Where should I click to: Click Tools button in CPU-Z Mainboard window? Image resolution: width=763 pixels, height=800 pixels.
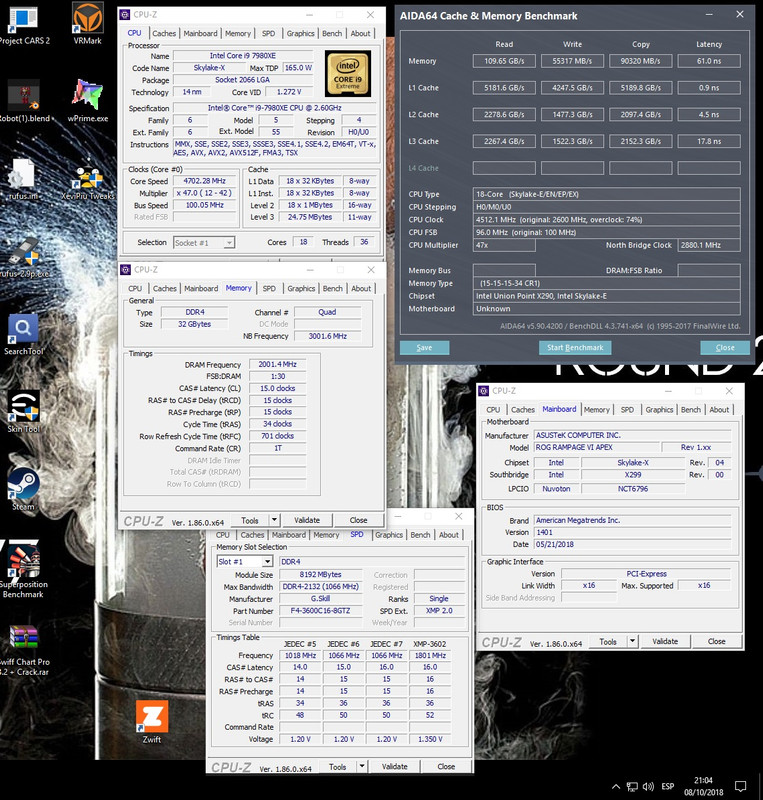point(608,641)
